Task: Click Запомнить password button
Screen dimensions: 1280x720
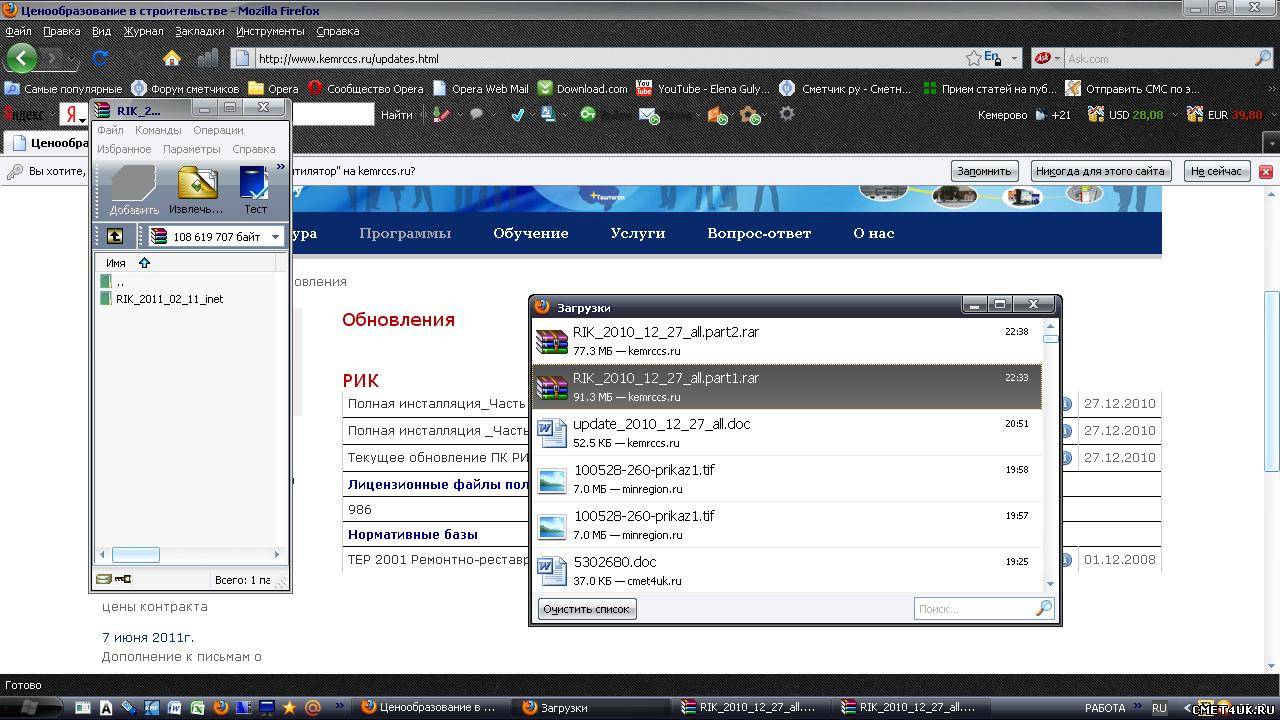Action: [x=985, y=171]
